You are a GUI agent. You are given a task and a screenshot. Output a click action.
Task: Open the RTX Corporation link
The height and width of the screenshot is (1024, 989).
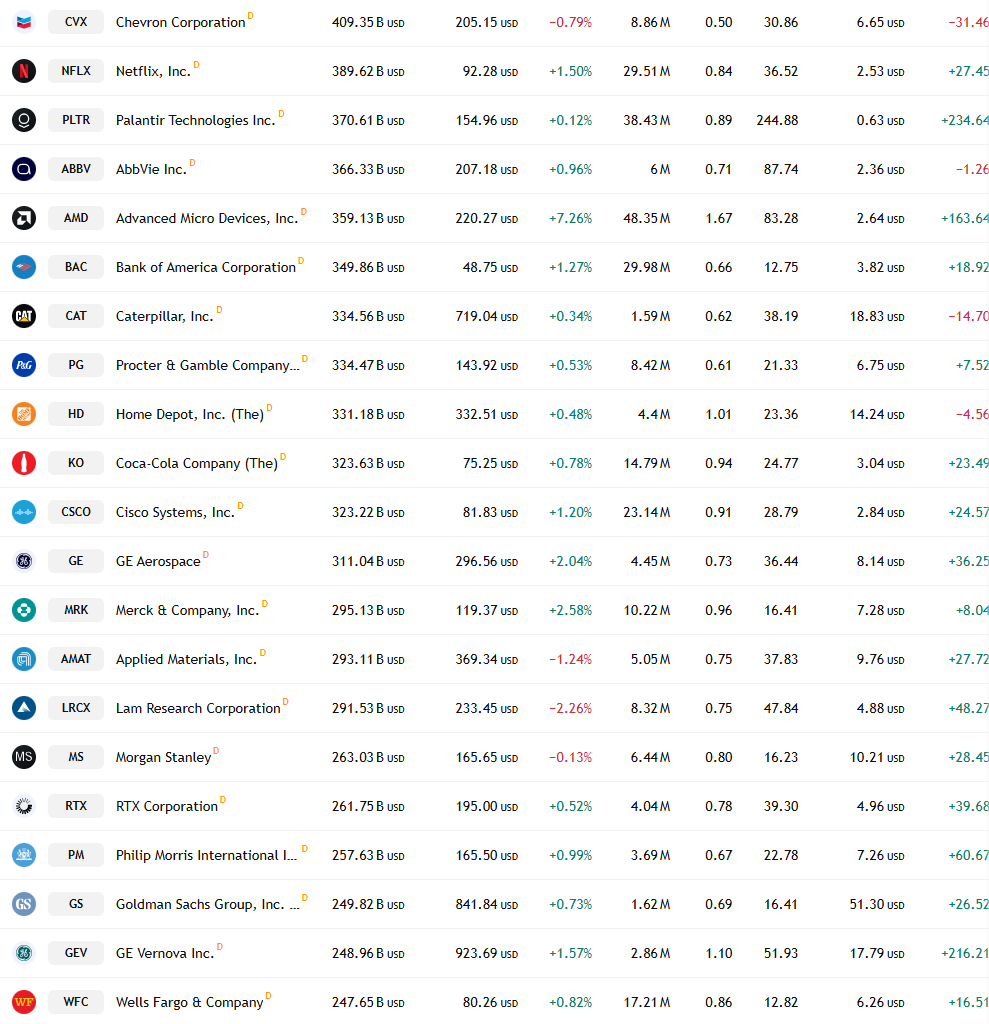167,806
